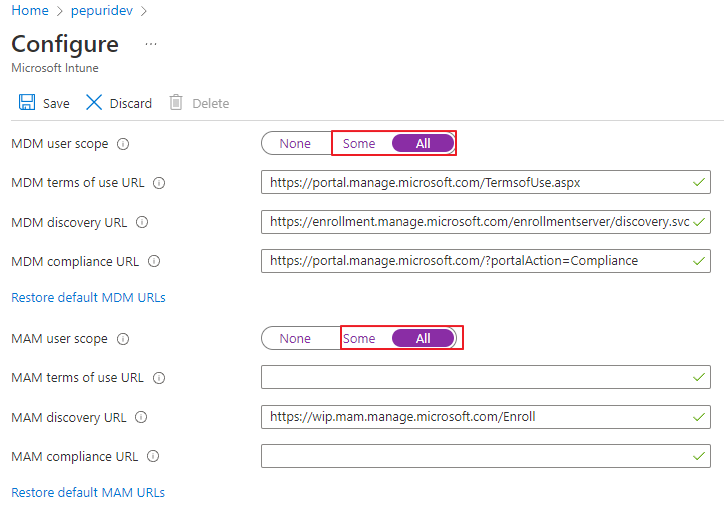This screenshot has width=724, height=509.
Task: Set MDM user scope to Some
Action: point(359,144)
